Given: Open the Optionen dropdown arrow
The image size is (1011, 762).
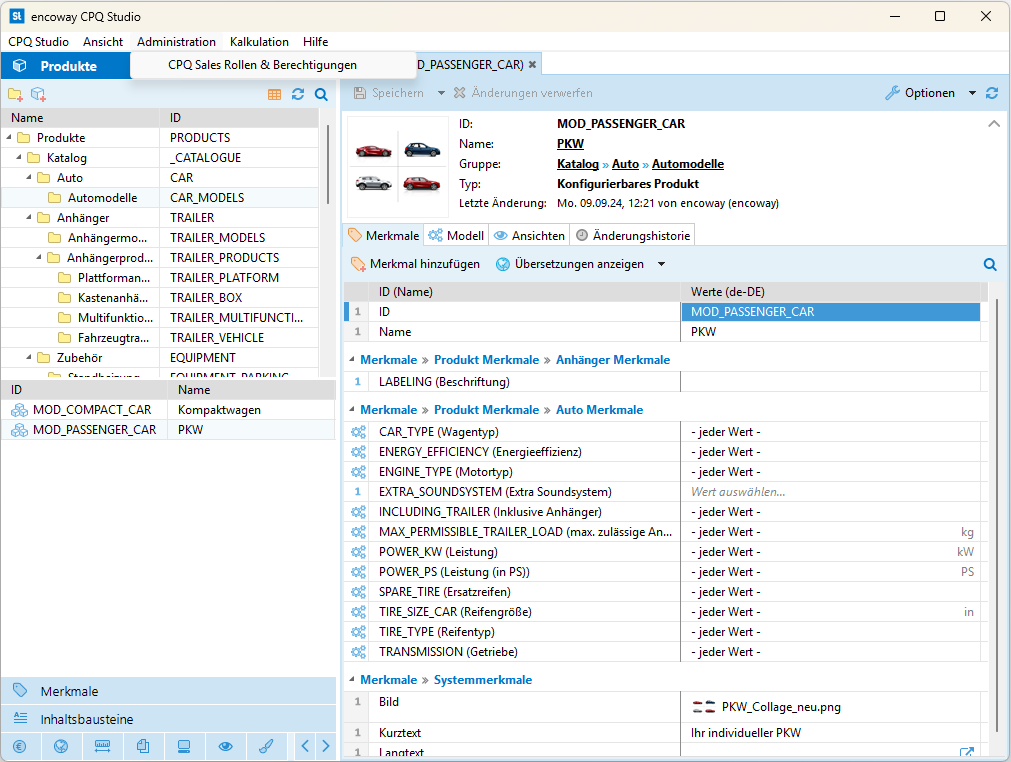Looking at the screenshot, I should pyautogui.click(x=972, y=93).
